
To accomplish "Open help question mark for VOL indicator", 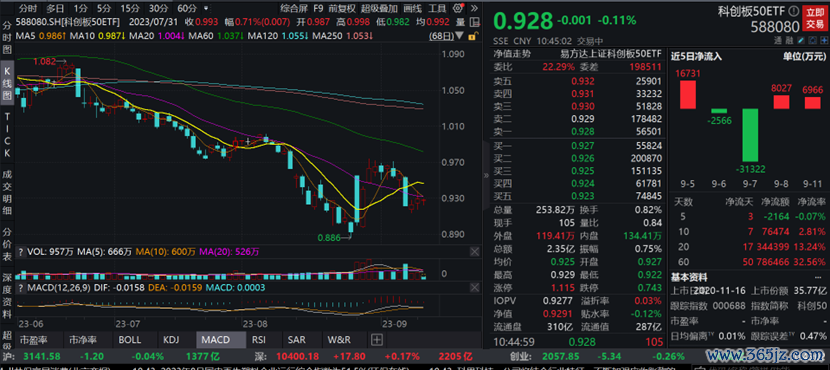I will (21, 252).
